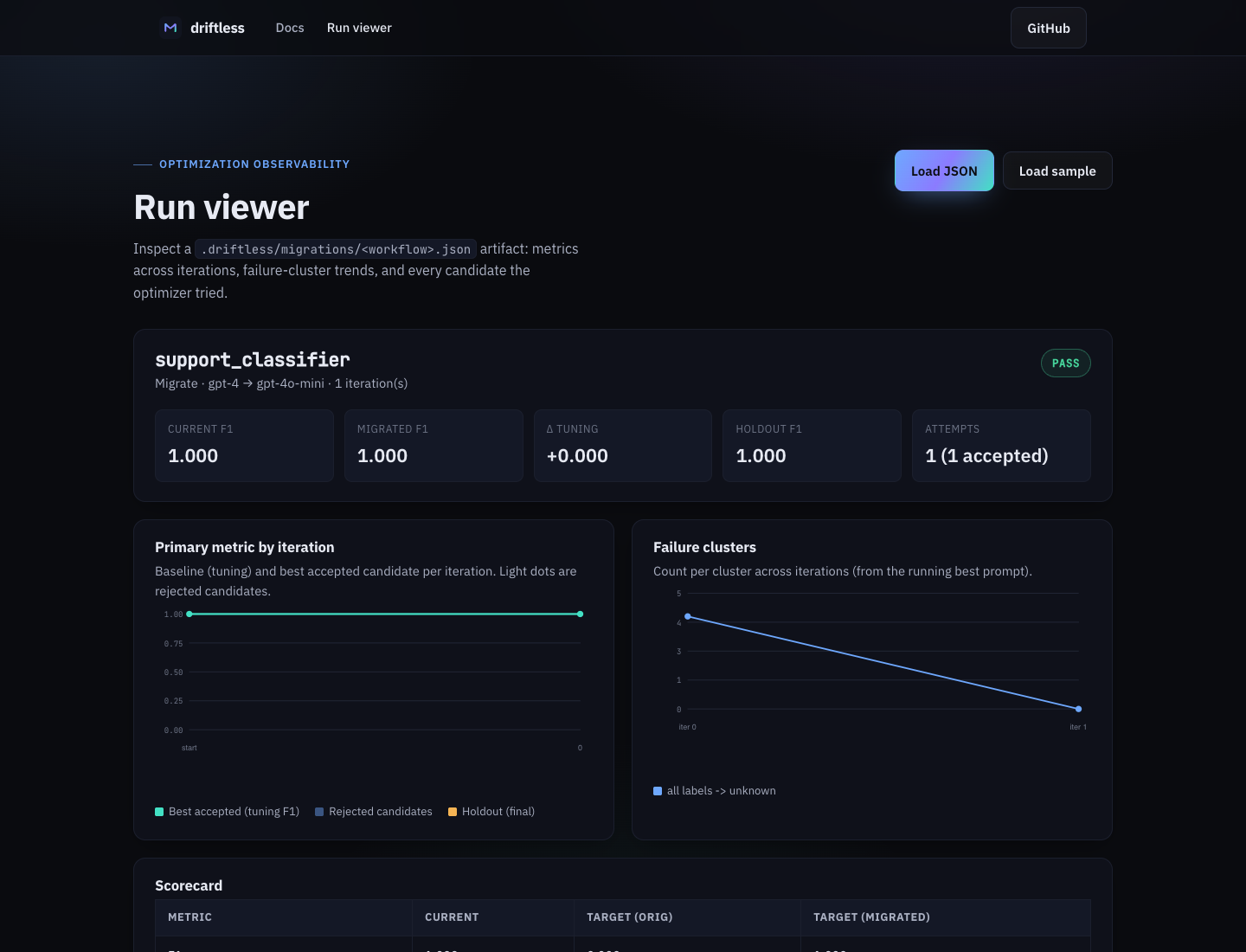
Task: Click the Load sample button
Action: pos(1057,170)
